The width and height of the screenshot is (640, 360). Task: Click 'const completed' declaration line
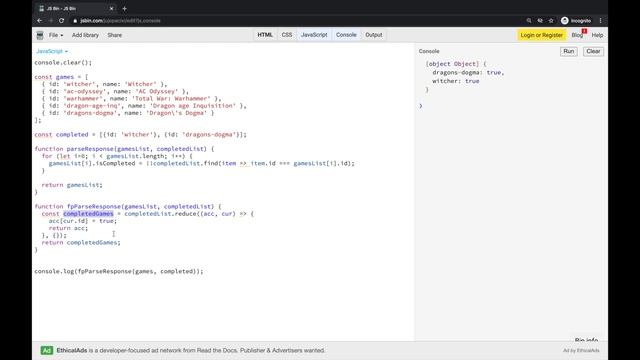(140, 134)
